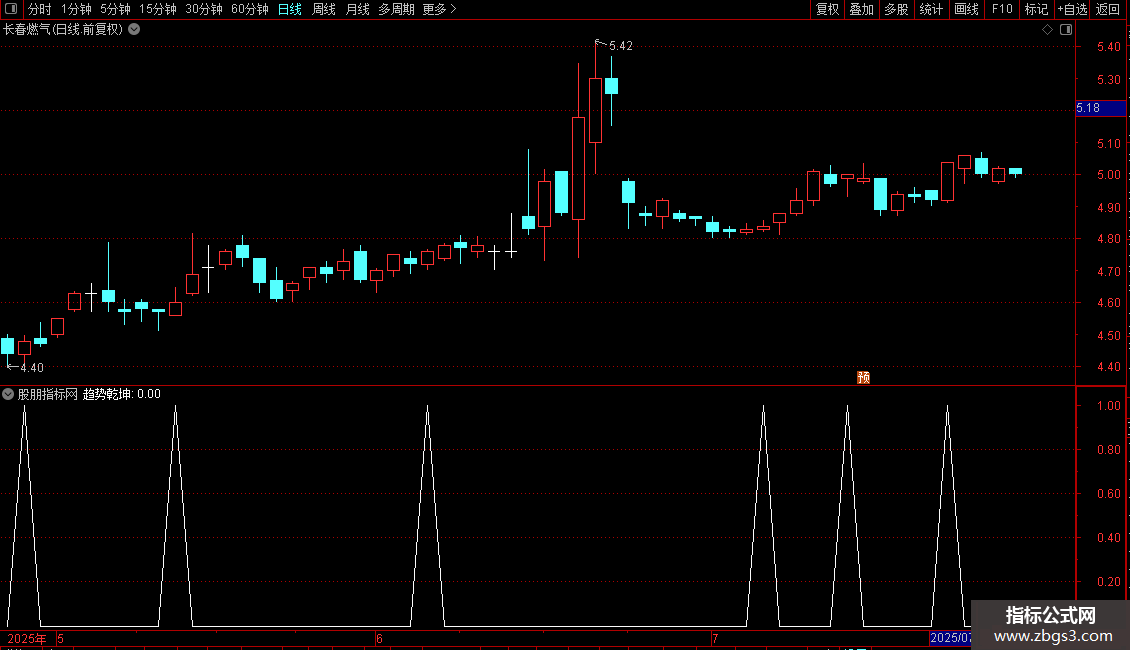Open 多股 multi-stock view

[x=896, y=9]
